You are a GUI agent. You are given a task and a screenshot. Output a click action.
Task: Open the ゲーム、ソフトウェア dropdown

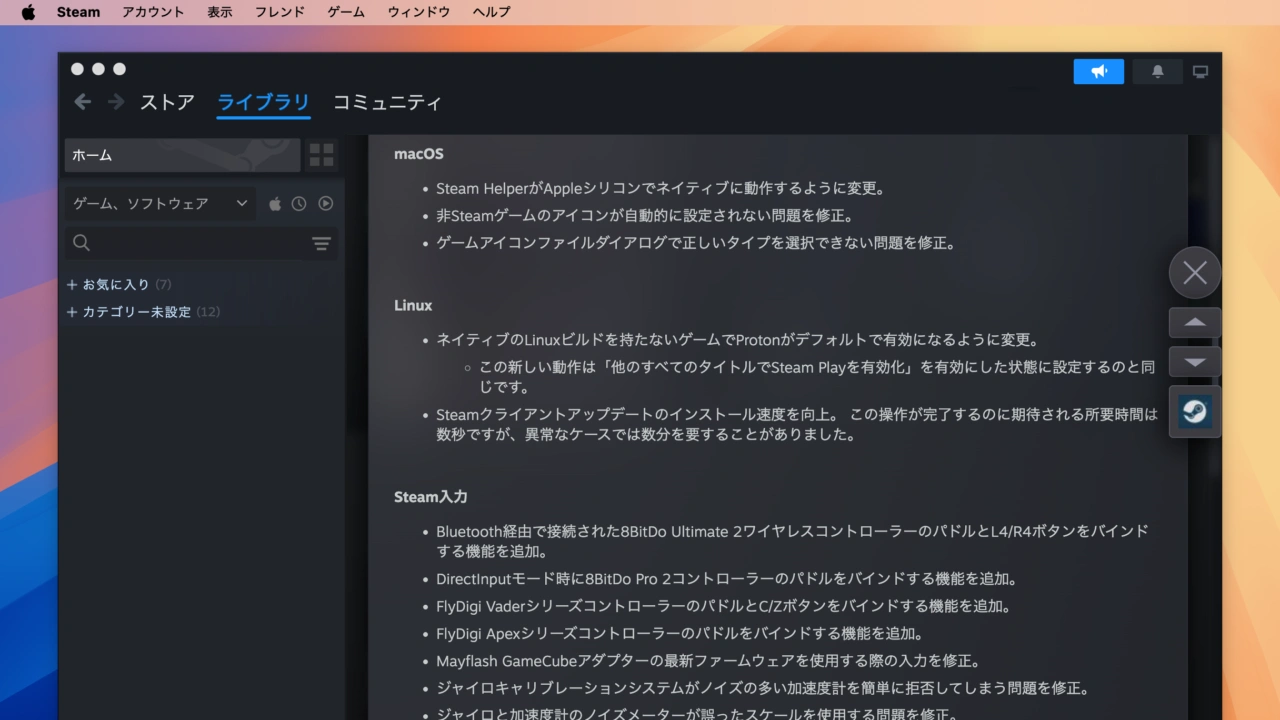click(160, 204)
